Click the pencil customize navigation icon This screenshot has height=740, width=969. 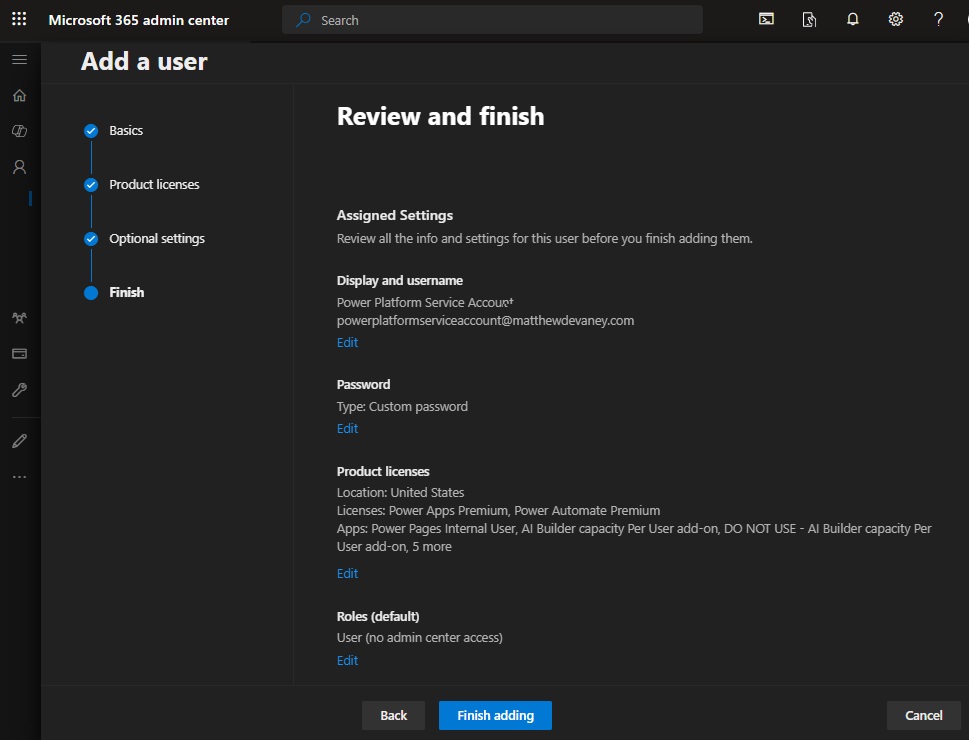(19, 441)
